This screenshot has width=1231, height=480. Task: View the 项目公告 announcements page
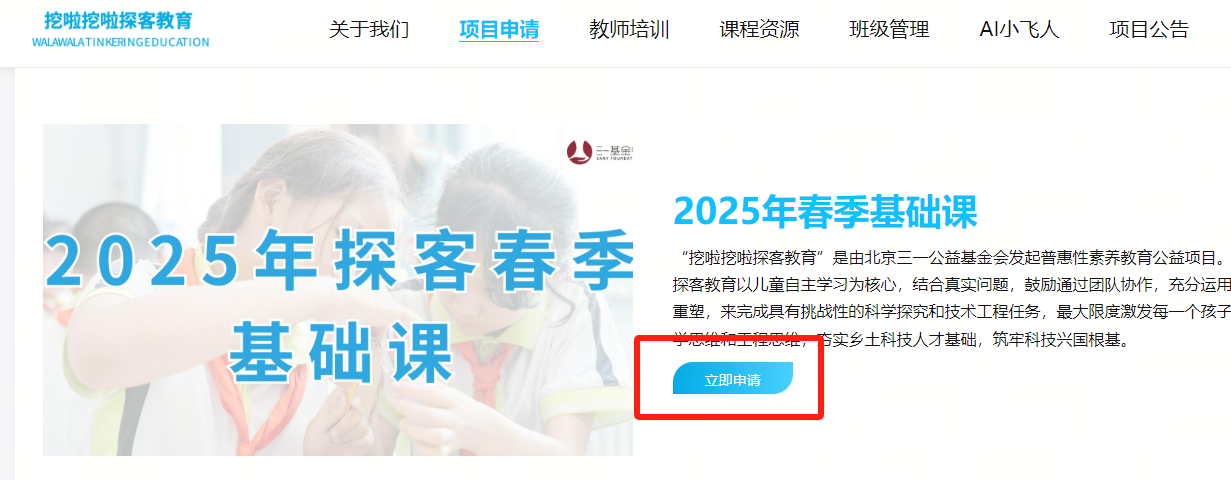1149,30
